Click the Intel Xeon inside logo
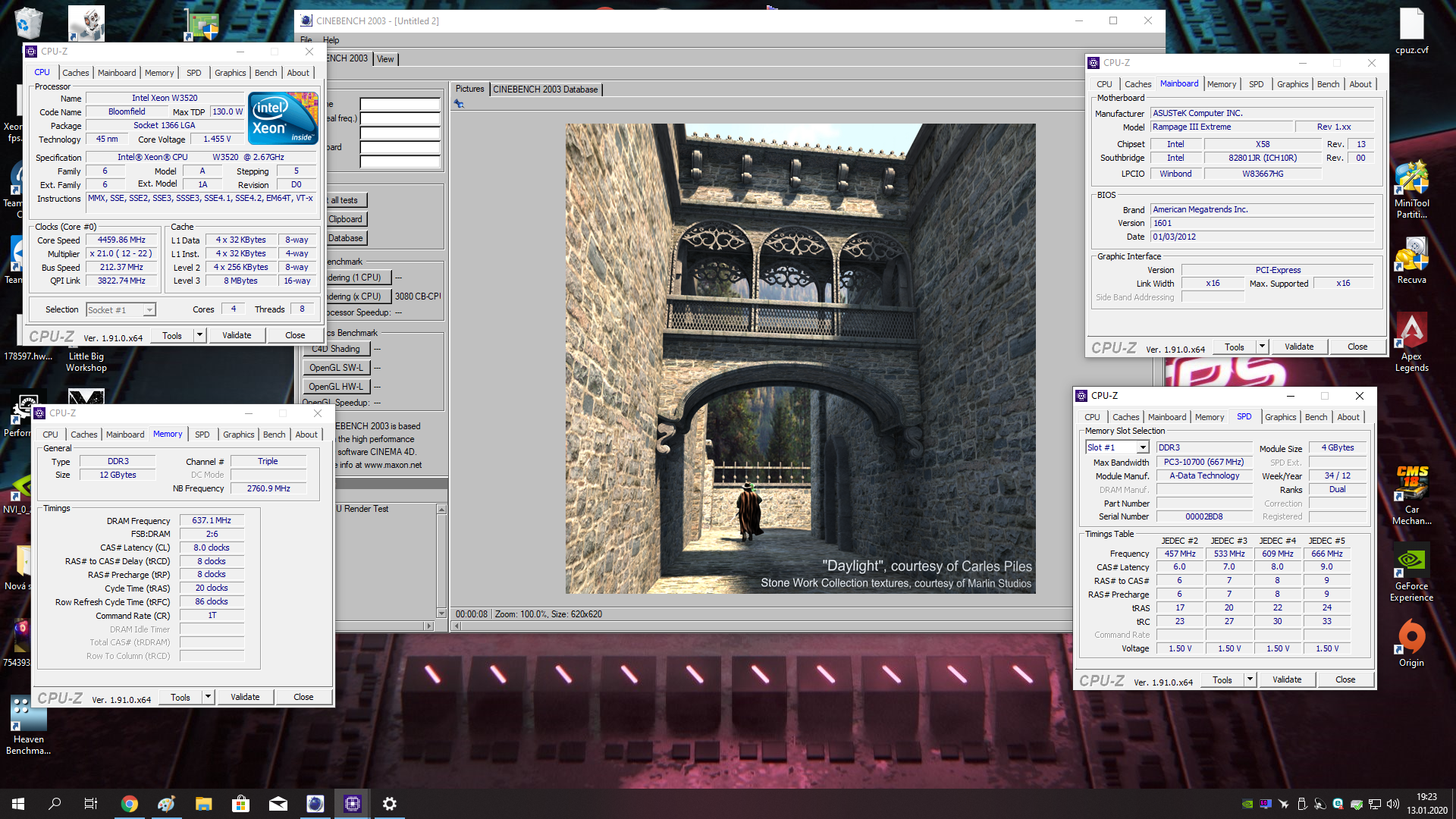The height and width of the screenshot is (819, 1456). pos(283,118)
